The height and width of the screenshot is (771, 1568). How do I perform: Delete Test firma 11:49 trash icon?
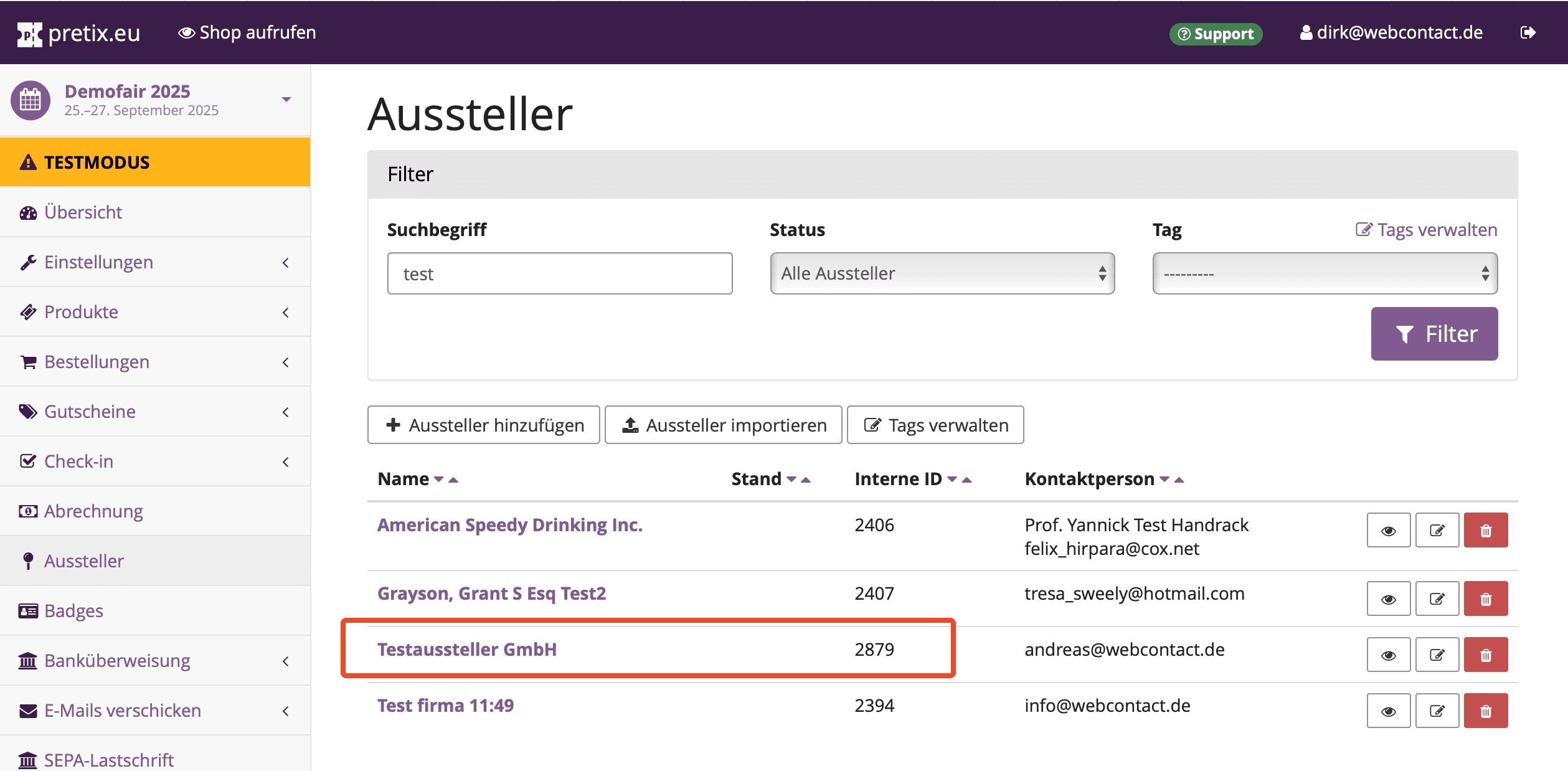point(1486,711)
